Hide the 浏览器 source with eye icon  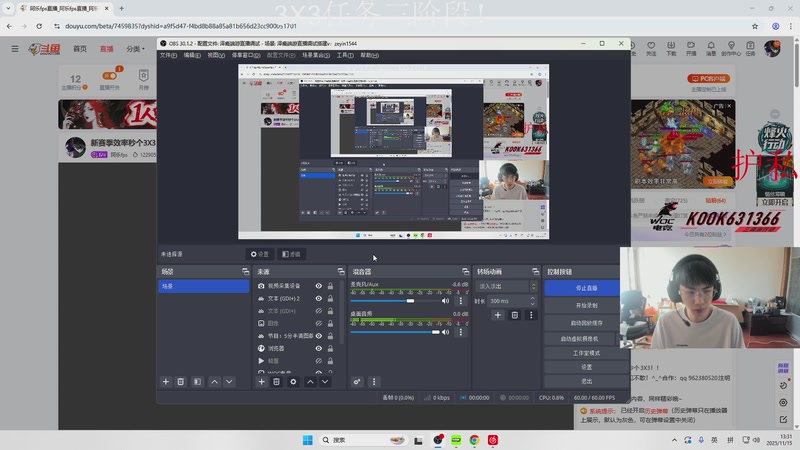coord(318,348)
